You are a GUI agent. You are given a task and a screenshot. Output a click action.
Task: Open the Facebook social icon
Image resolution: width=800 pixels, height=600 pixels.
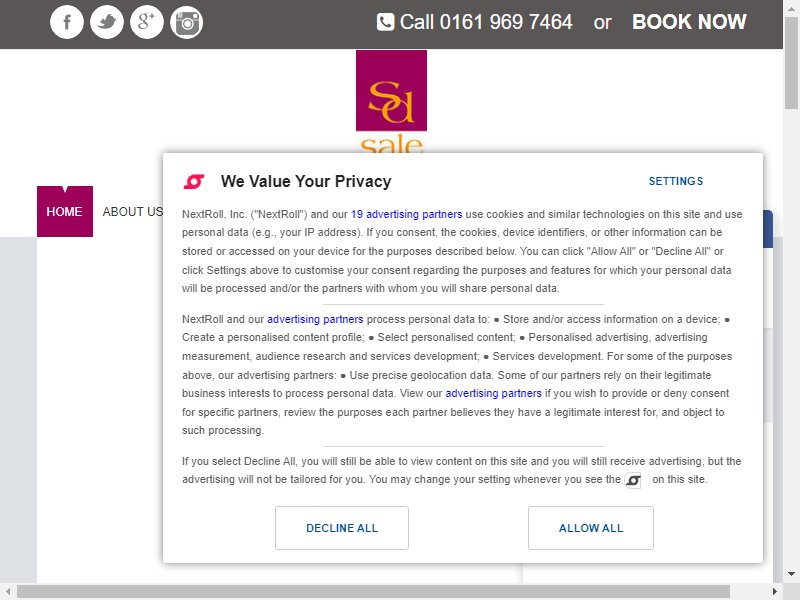click(x=66, y=22)
